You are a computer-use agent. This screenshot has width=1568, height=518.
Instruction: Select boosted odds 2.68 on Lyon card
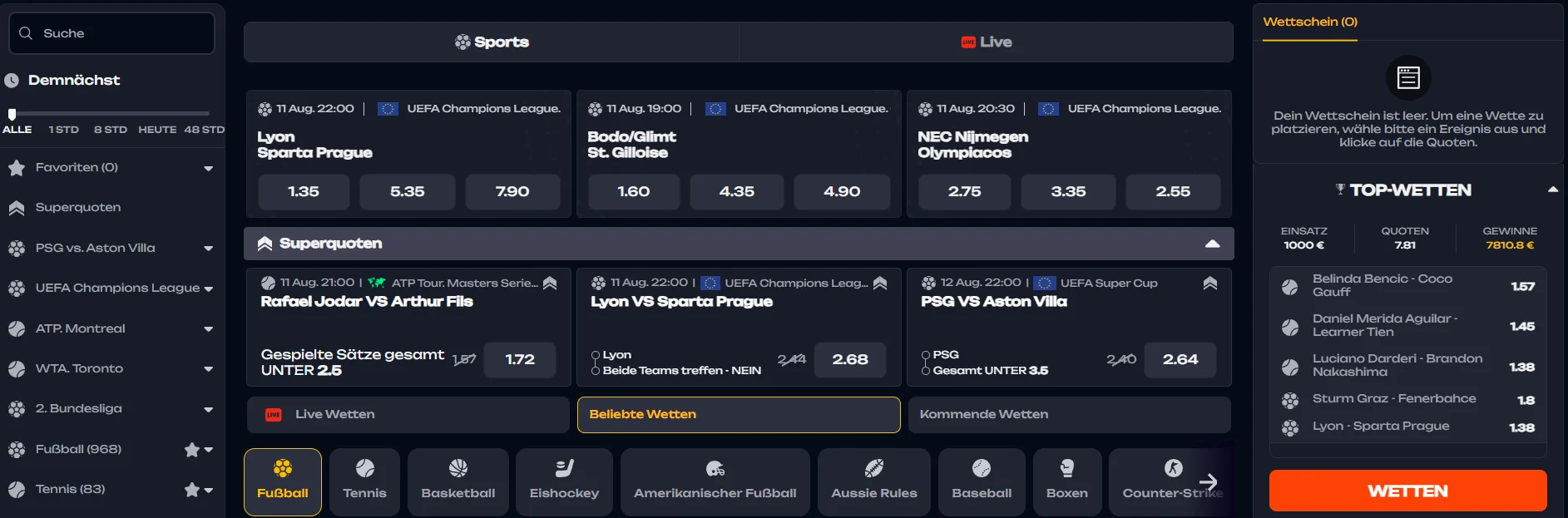850,360
